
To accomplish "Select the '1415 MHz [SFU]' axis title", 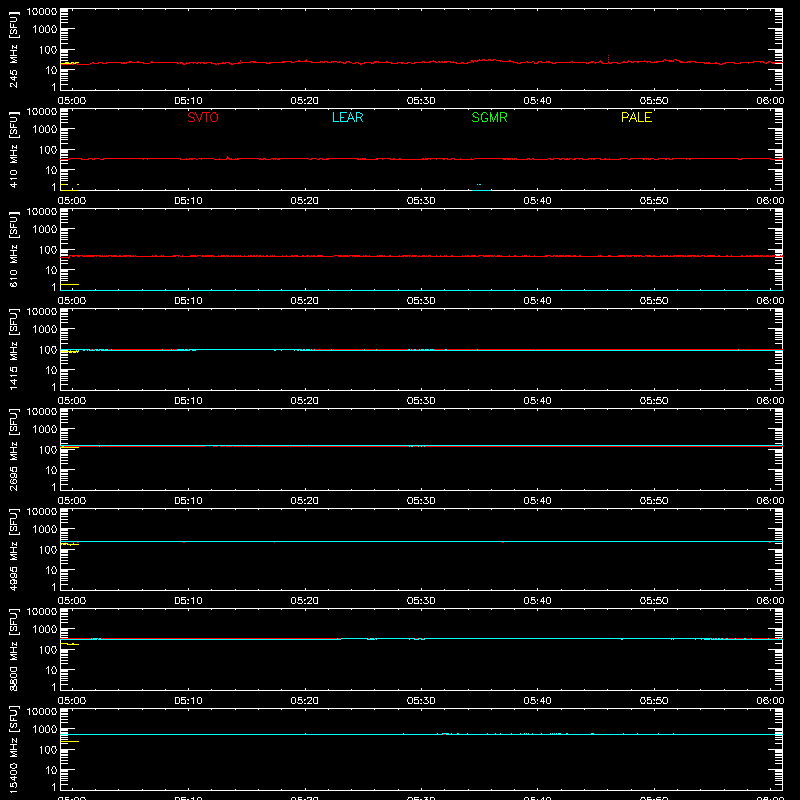I will coord(14,350).
